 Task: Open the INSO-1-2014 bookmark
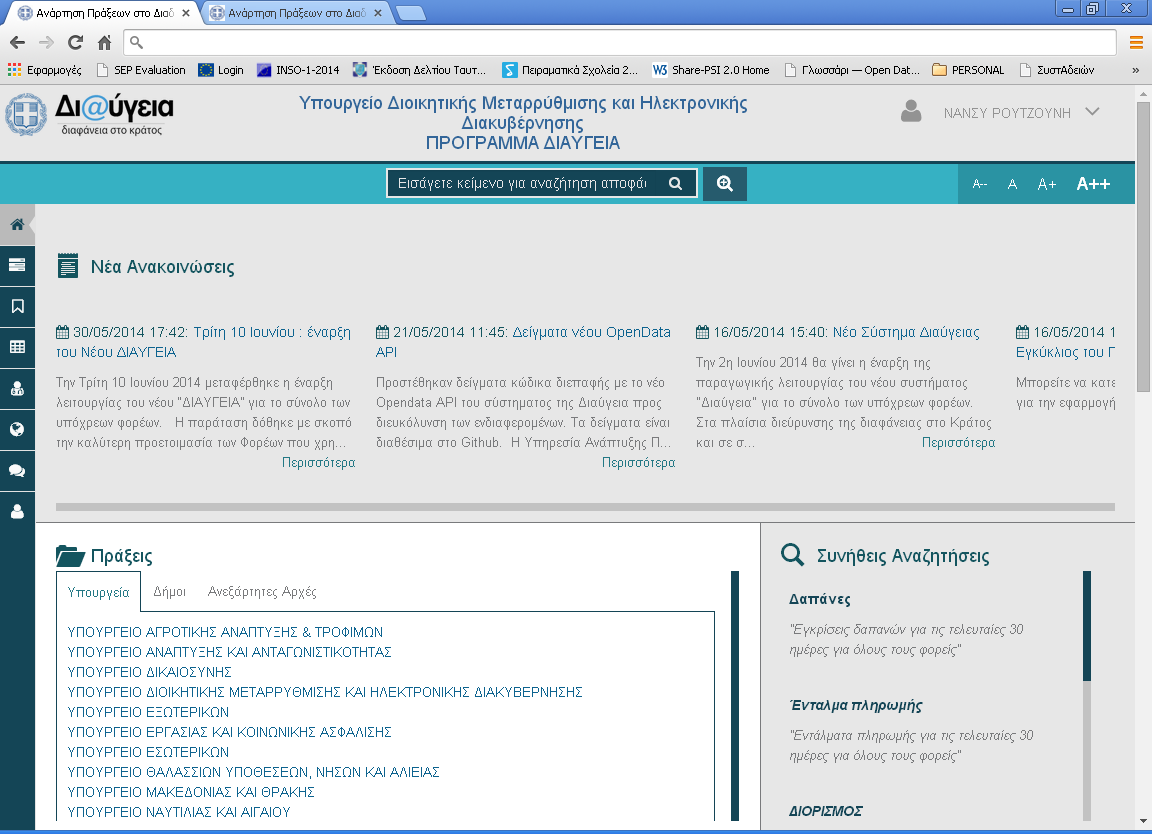point(298,70)
